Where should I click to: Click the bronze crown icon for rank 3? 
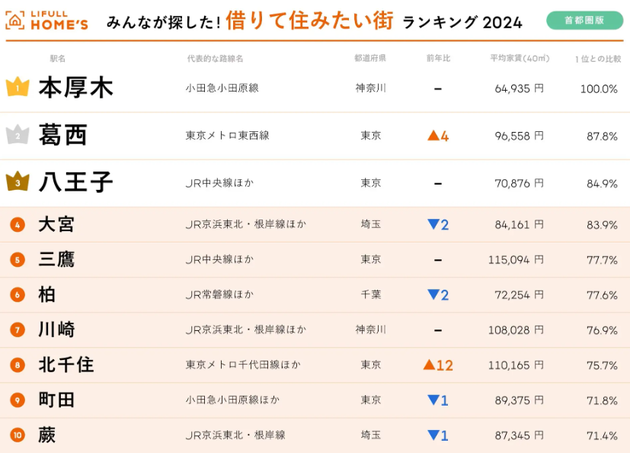pos(18,181)
